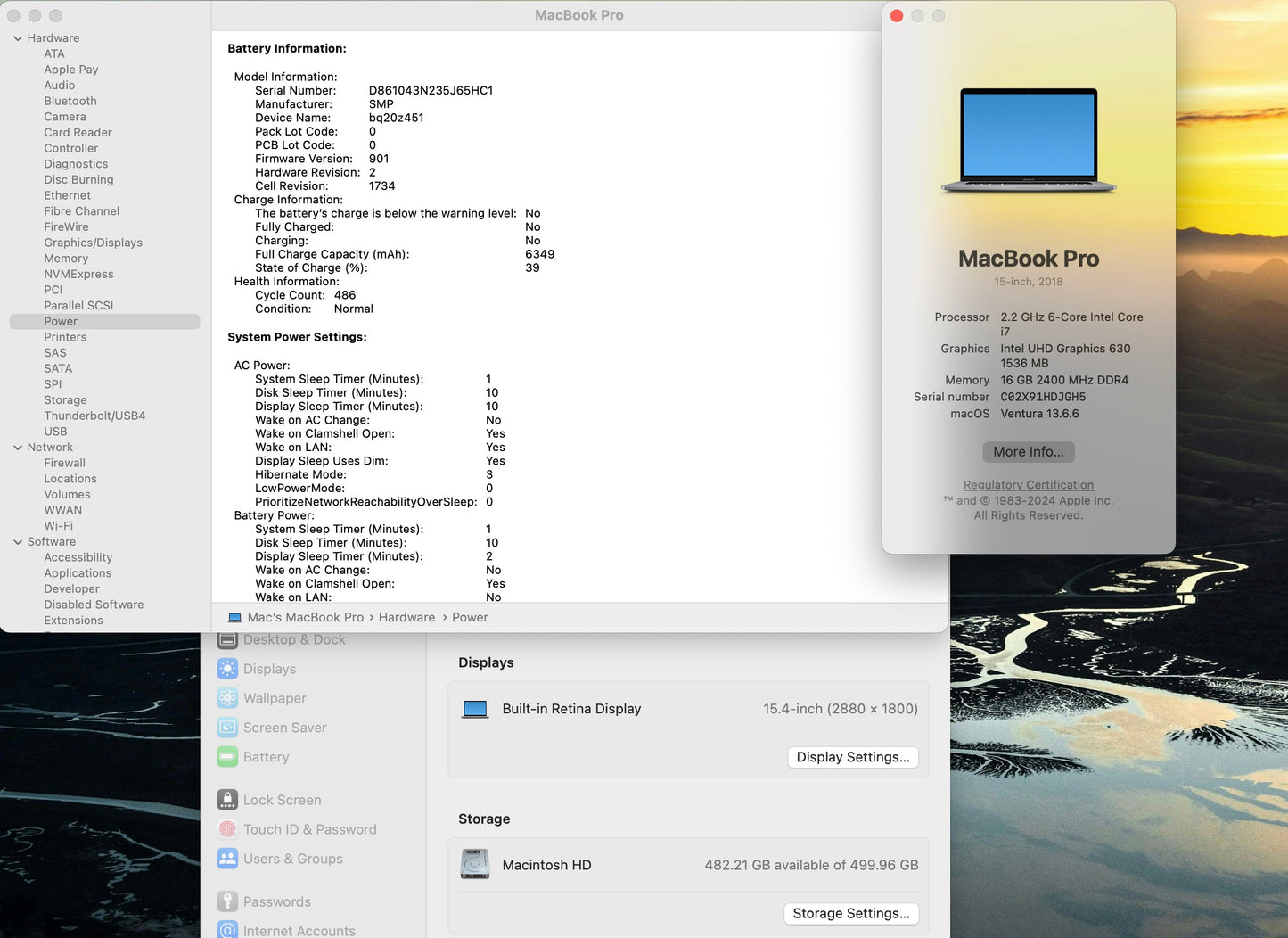
Task: Click the Lock Screen icon
Action: point(227,800)
